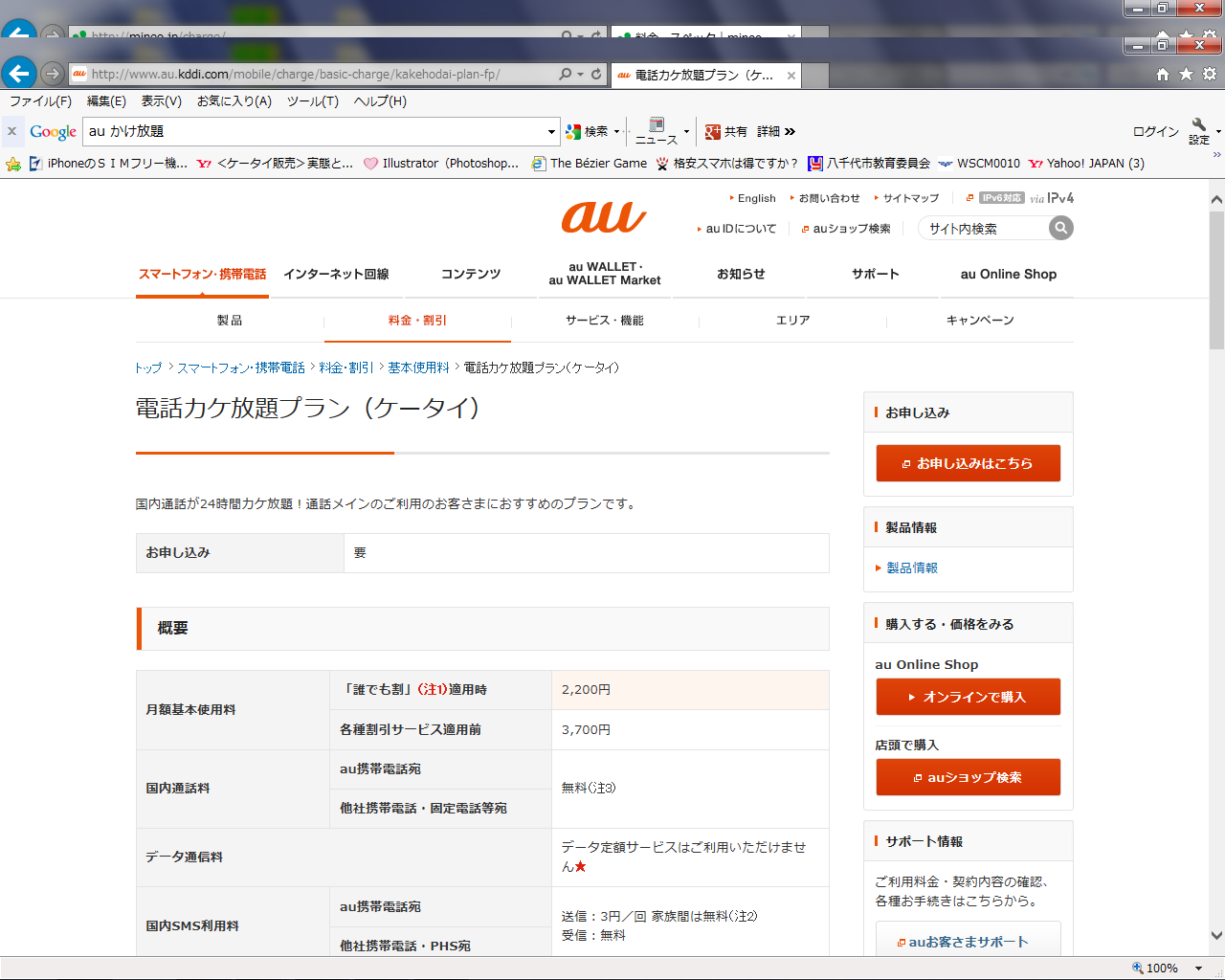
Task: Click the ログイン toolbar button
Action: click(1156, 131)
